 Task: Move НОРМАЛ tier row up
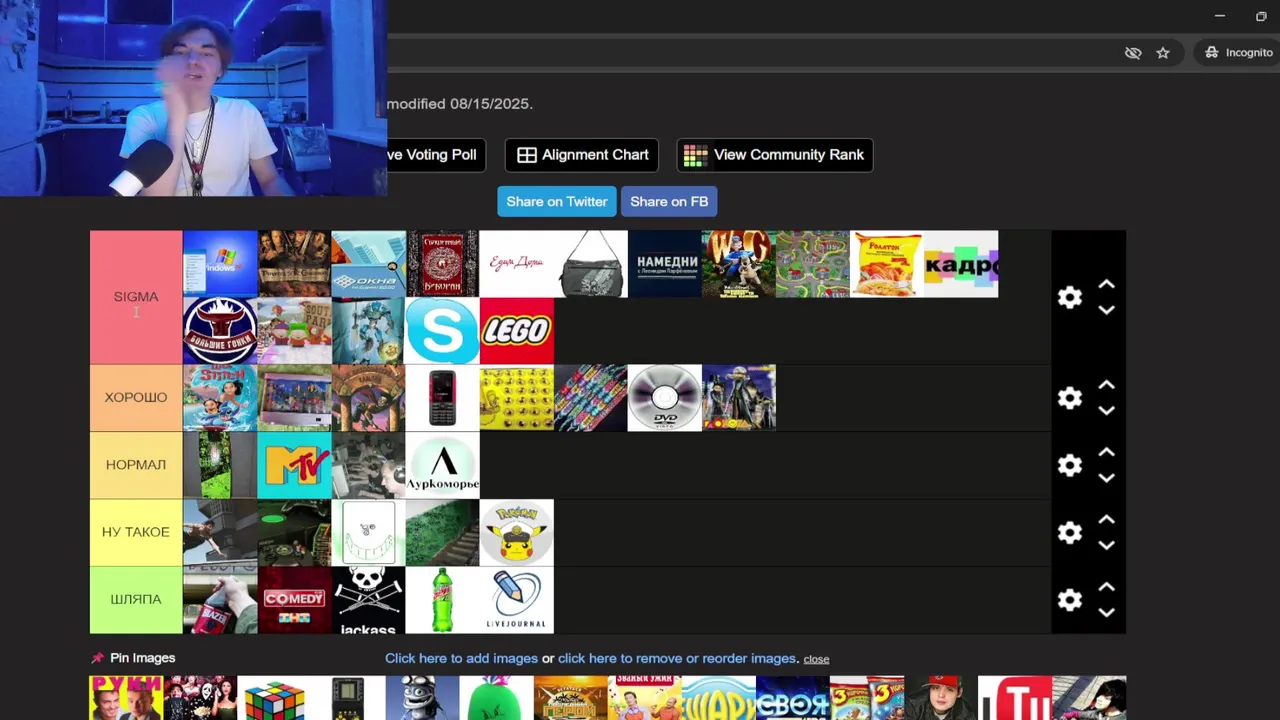point(1106,452)
